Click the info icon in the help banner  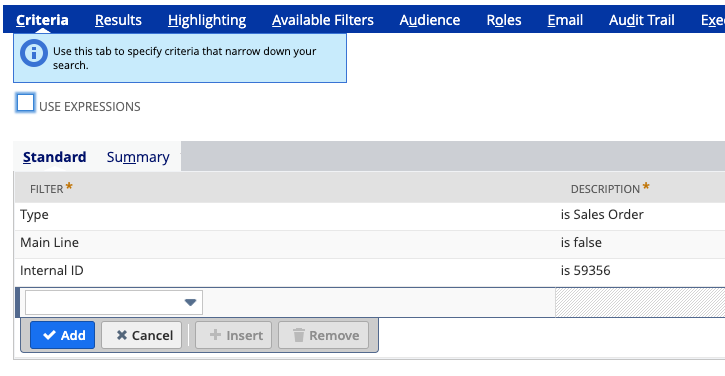tap(34, 53)
